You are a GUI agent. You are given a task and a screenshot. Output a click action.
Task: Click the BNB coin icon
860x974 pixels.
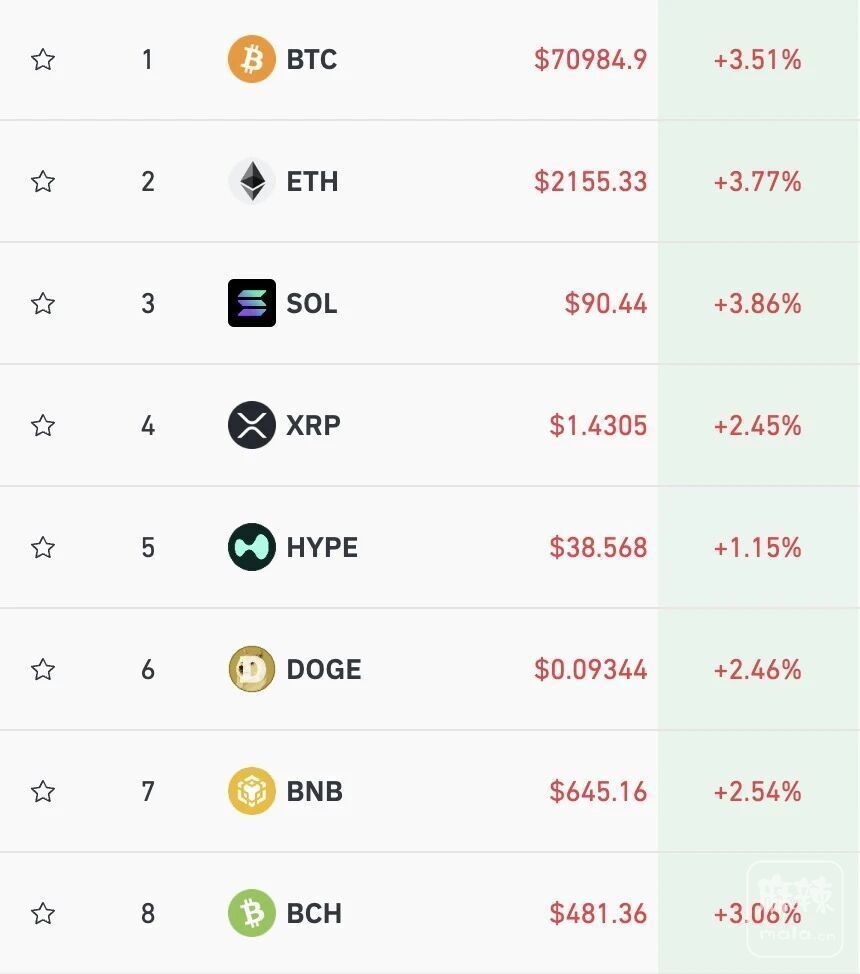pyautogui.click(x=251, y=791)
